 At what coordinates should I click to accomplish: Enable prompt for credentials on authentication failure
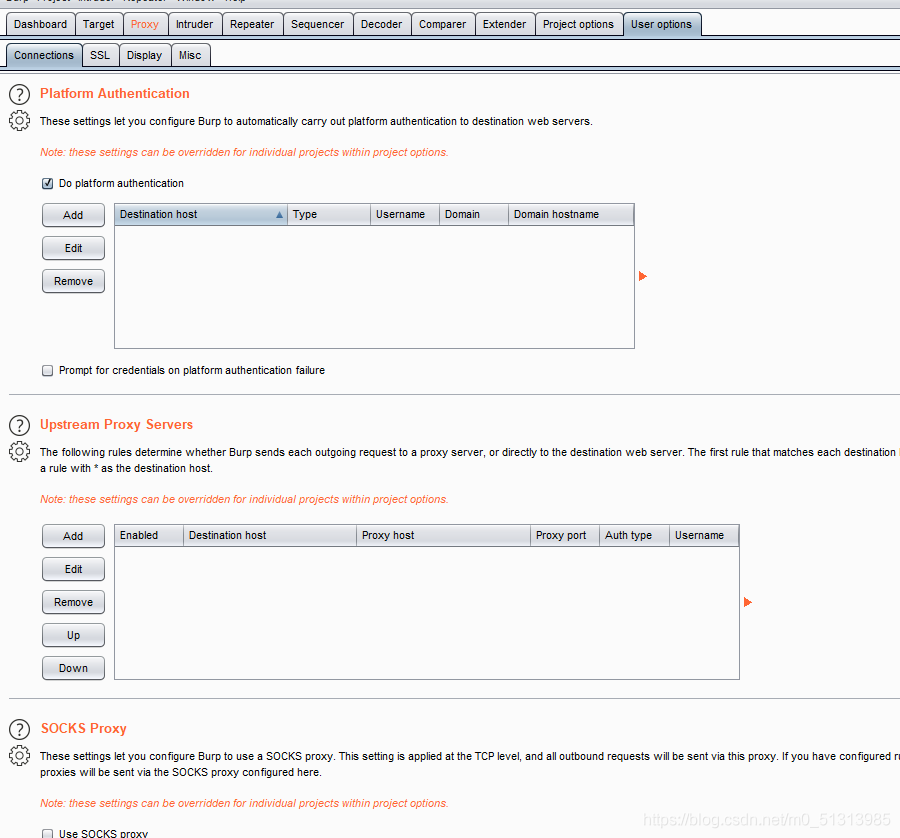click(48, 371)
